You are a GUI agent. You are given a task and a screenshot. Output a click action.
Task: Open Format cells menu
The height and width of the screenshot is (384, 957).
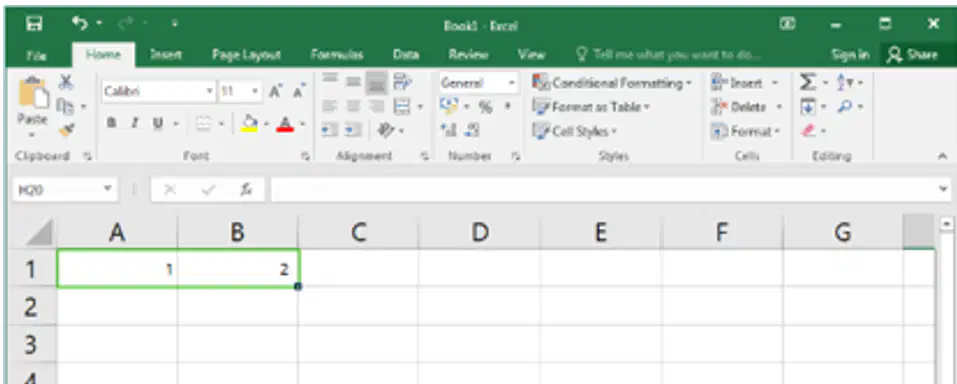pos(746,131)
